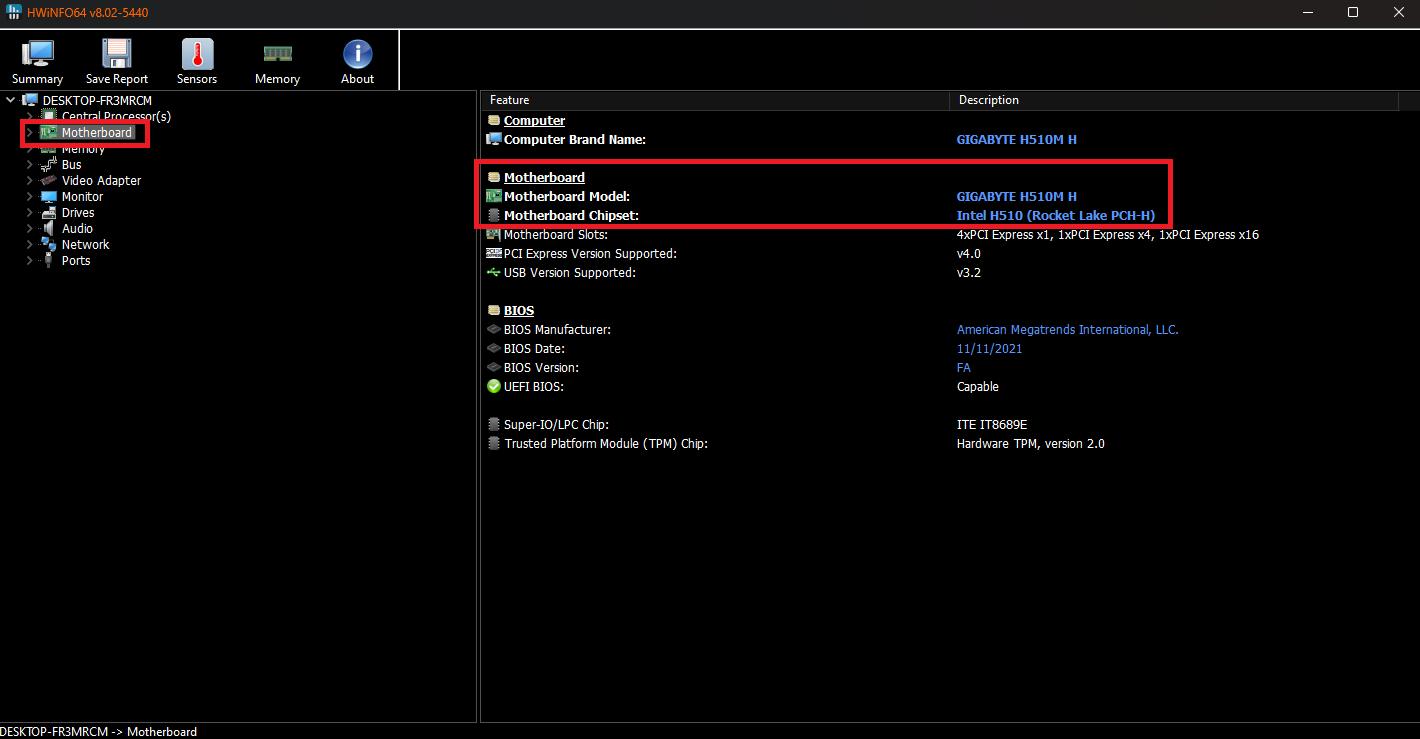Open the Memory toolbar icon
Image resolution: width=1420 pixels, height=739 pixels.
[x=277, y=55]
